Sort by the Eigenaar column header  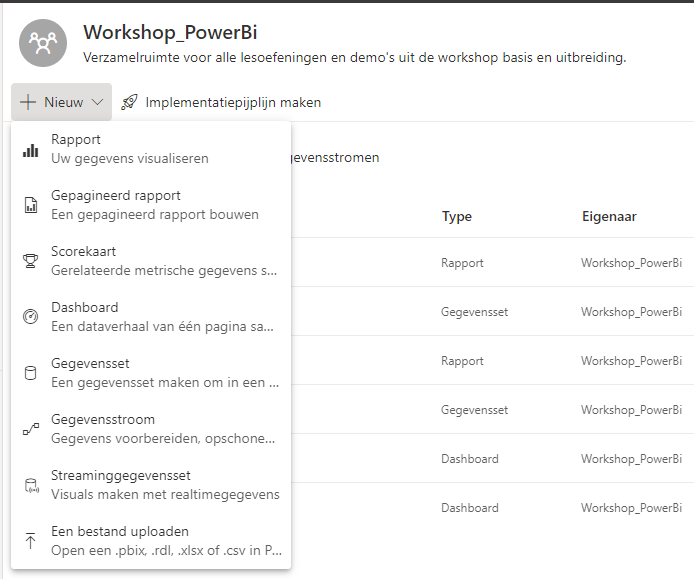pos(609,216)
